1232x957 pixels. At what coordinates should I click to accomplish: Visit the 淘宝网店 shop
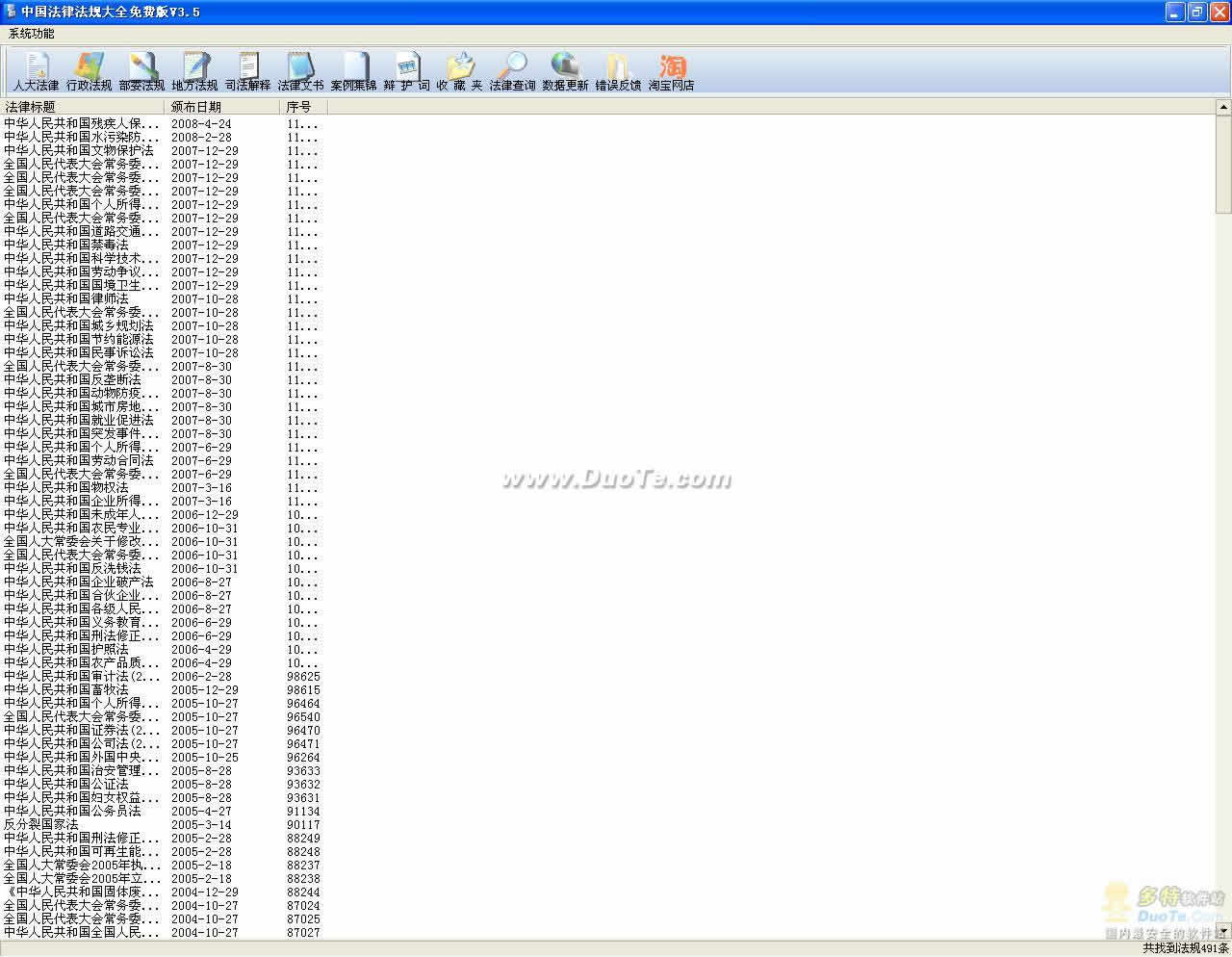coord(671,72)
